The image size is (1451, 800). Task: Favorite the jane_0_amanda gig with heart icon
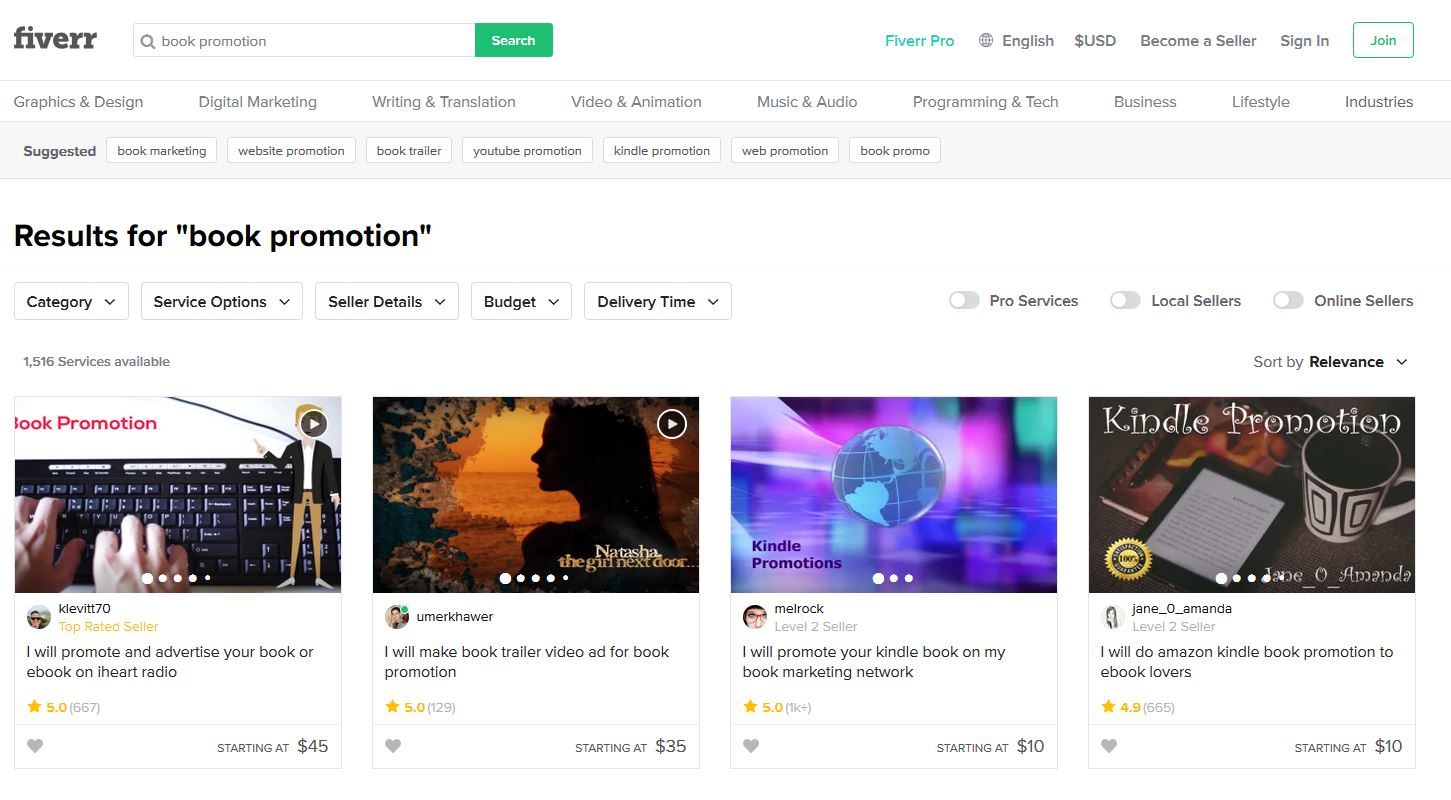1109,746
